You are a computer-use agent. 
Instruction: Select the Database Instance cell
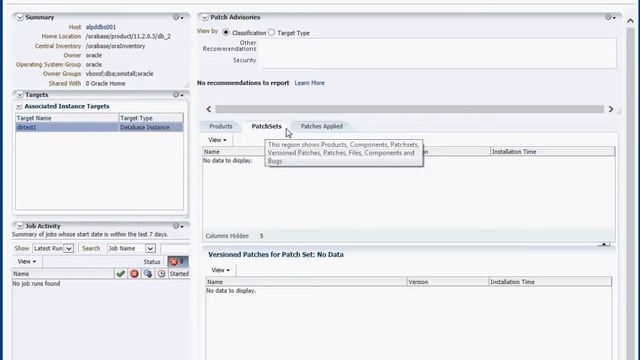point(151,127)
